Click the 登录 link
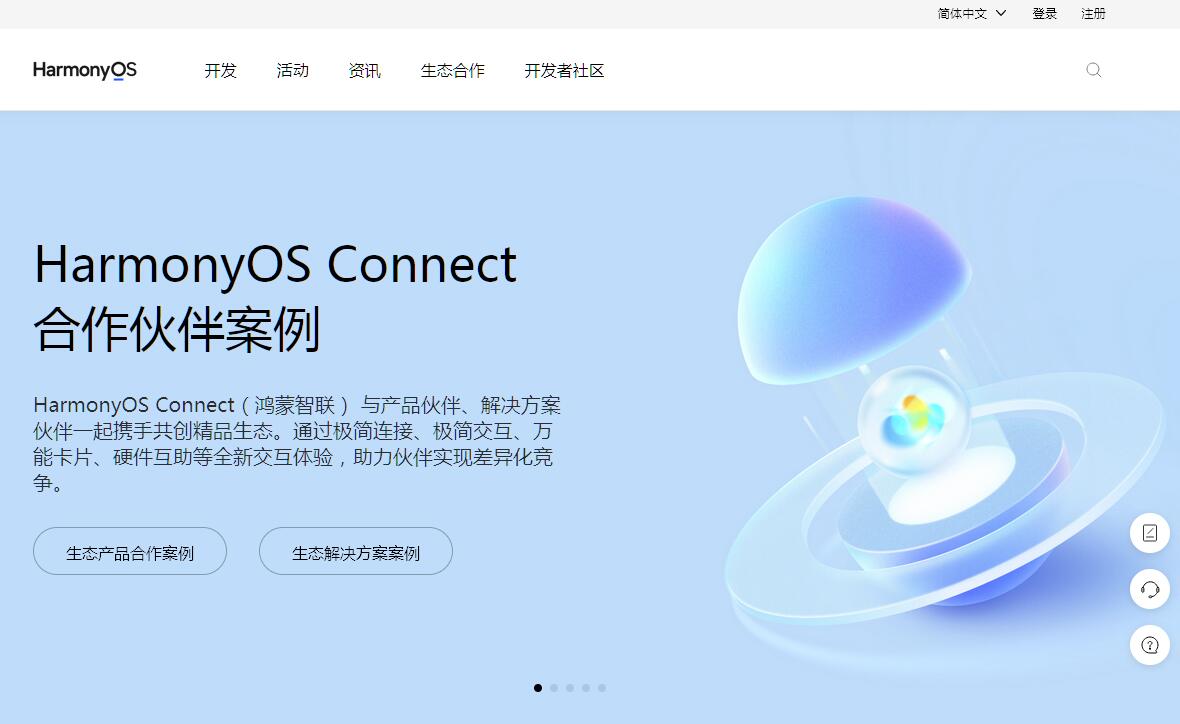The height and width of the screenshot is (724, 1180). click(1045, 14)
